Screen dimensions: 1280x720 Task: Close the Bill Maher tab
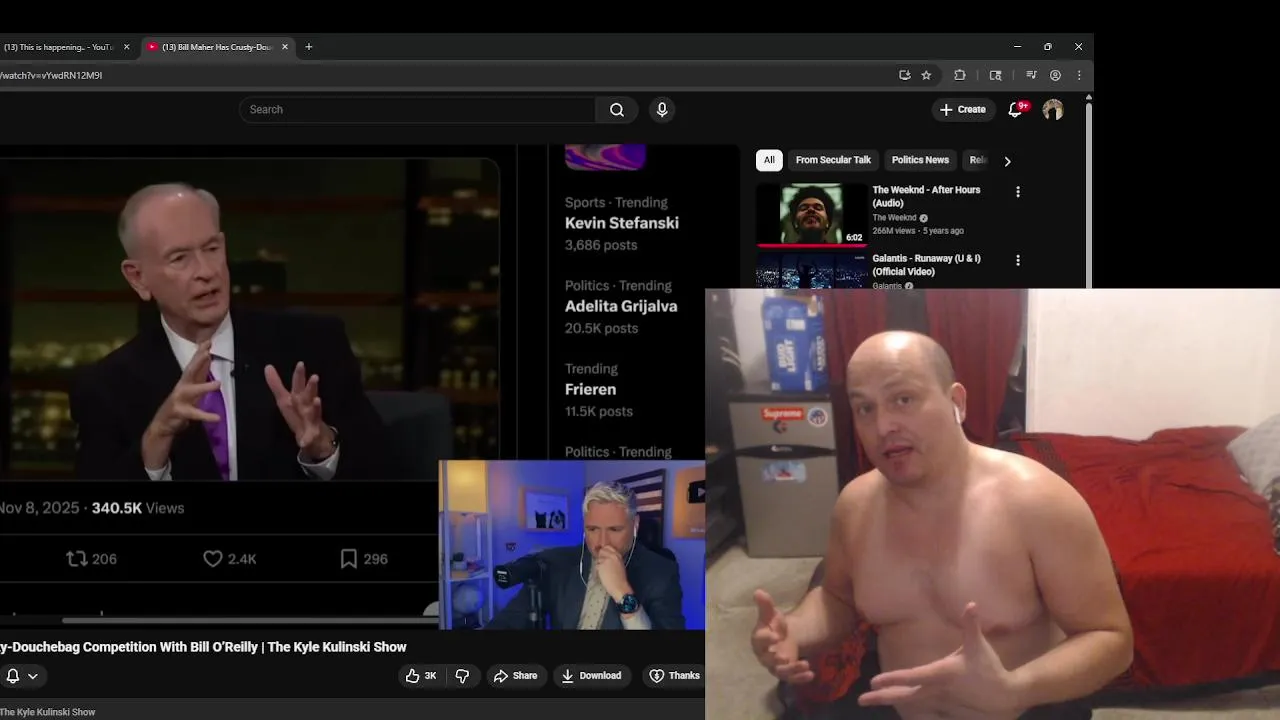tap(285, 47)
